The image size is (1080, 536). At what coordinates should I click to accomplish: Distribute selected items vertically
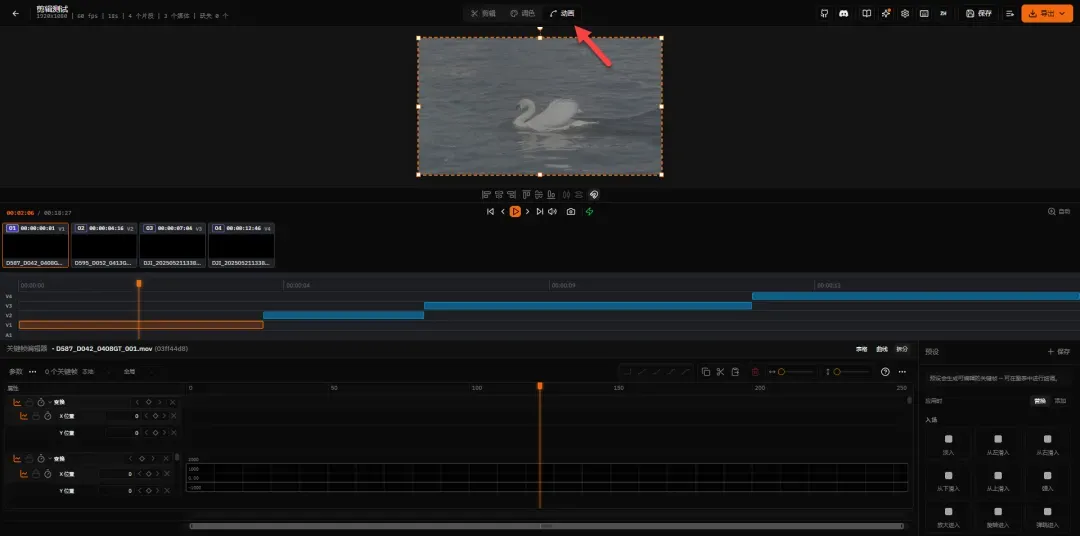coord(579,194)
